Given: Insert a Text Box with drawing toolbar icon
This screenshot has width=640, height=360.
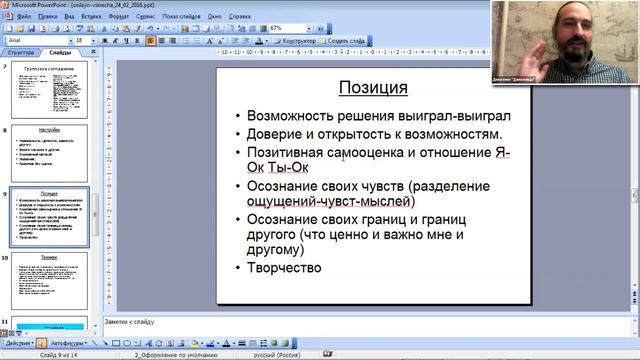Looking at the screenshot, I should click(138, 343).
